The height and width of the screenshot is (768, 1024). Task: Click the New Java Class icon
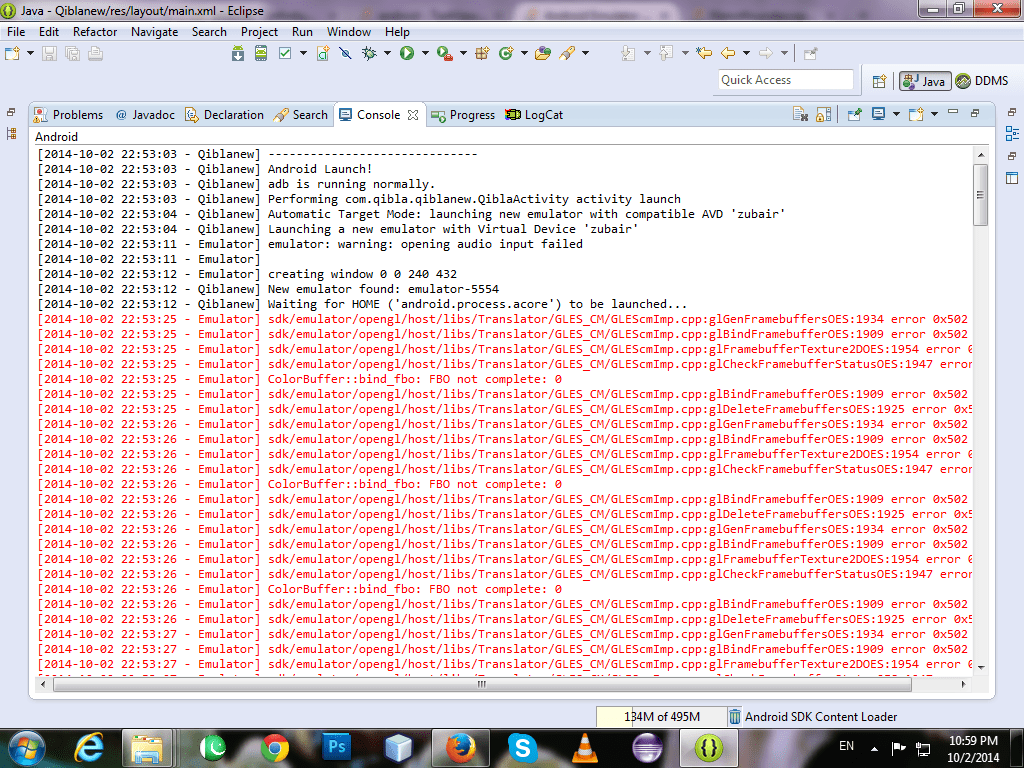[506, 54]
